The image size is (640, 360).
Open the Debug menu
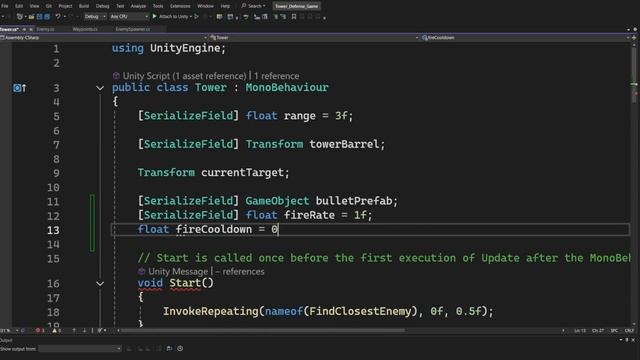pos(102,6)
